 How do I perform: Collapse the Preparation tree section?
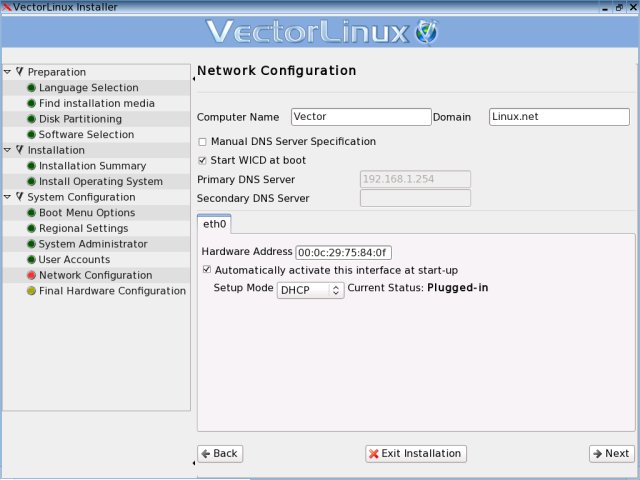(7, 72)
